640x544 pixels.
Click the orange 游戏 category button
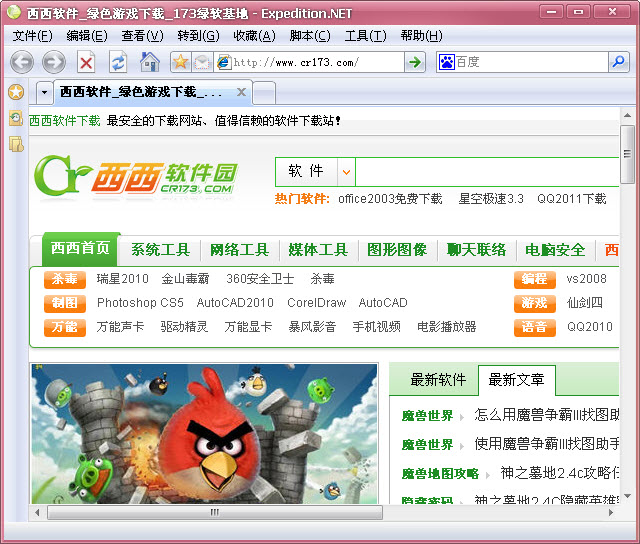coord(534,303)
